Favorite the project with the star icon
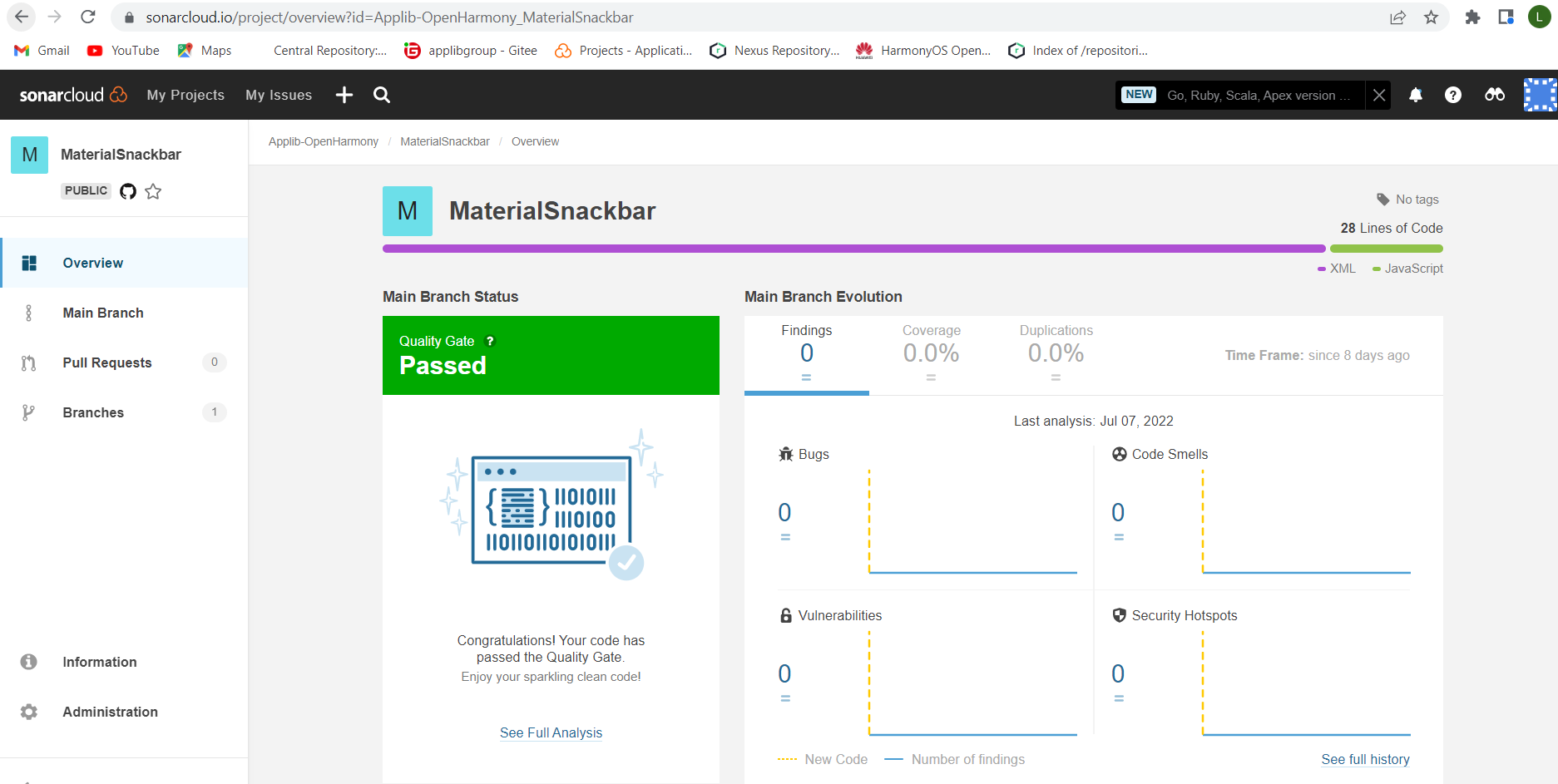This screenshot has height=784, width=1558. coord(153,191)
